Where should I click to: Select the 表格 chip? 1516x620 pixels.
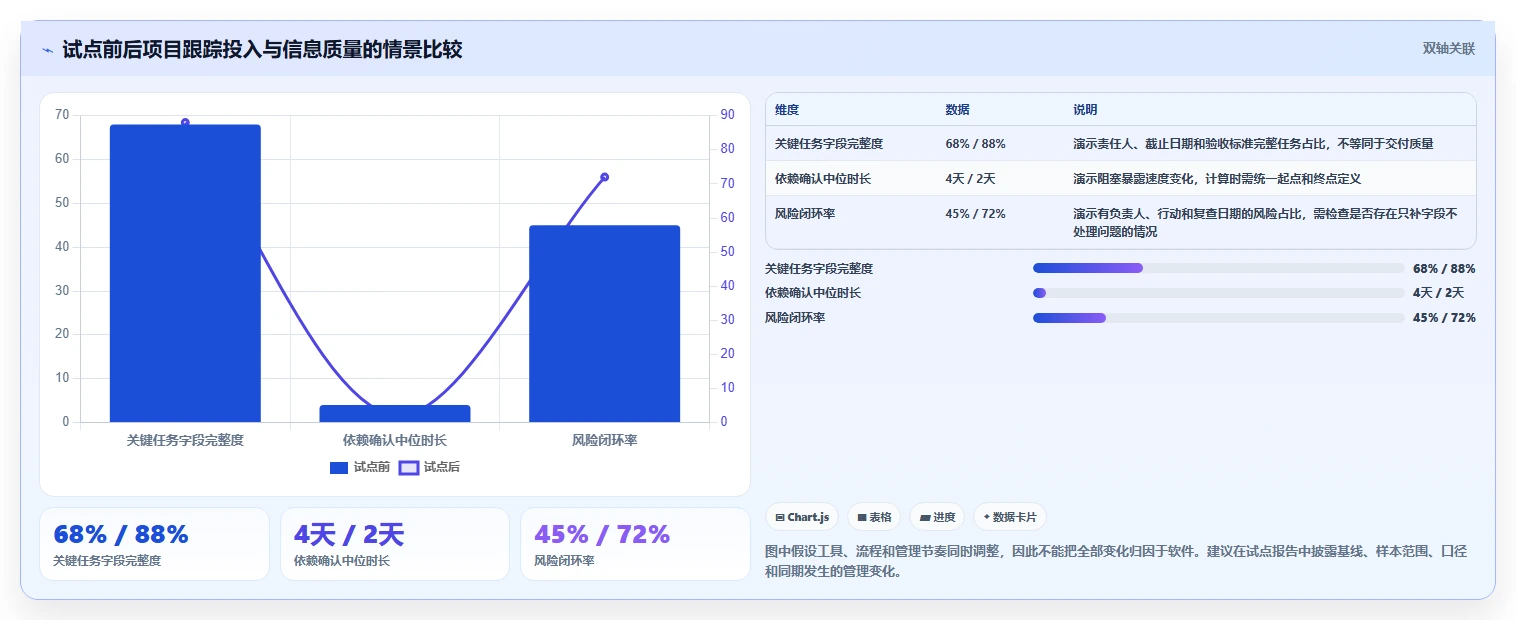pyautogui.click(x=874, y=517)
